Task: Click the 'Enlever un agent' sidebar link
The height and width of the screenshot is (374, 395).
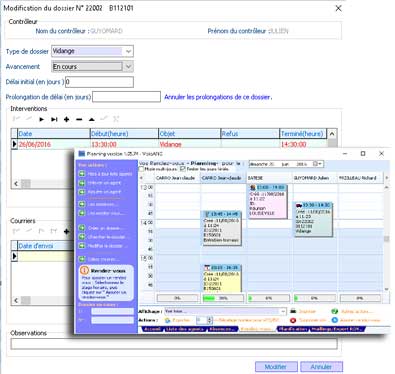Action: click(104, 183)
